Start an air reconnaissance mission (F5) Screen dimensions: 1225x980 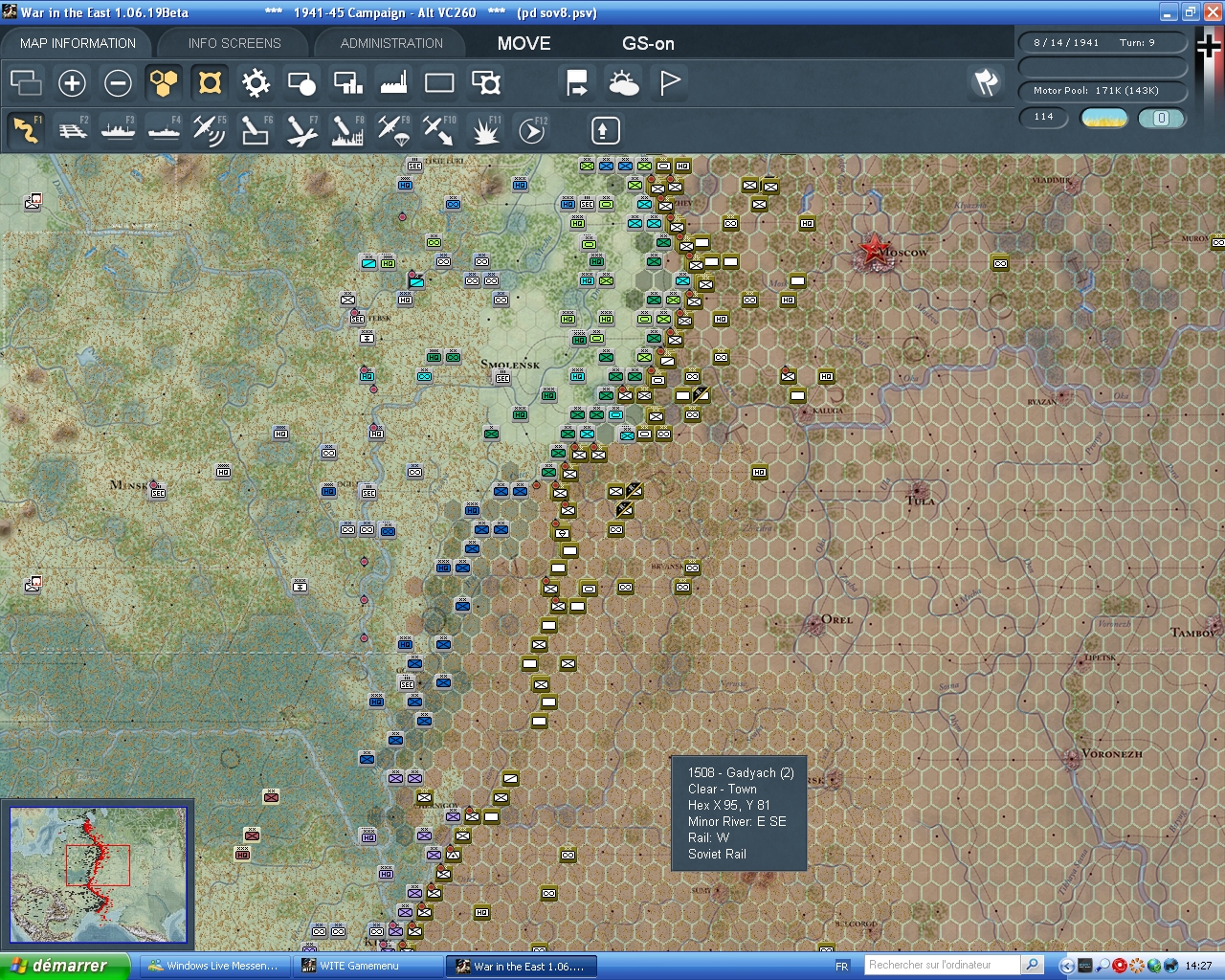point(210,129)
